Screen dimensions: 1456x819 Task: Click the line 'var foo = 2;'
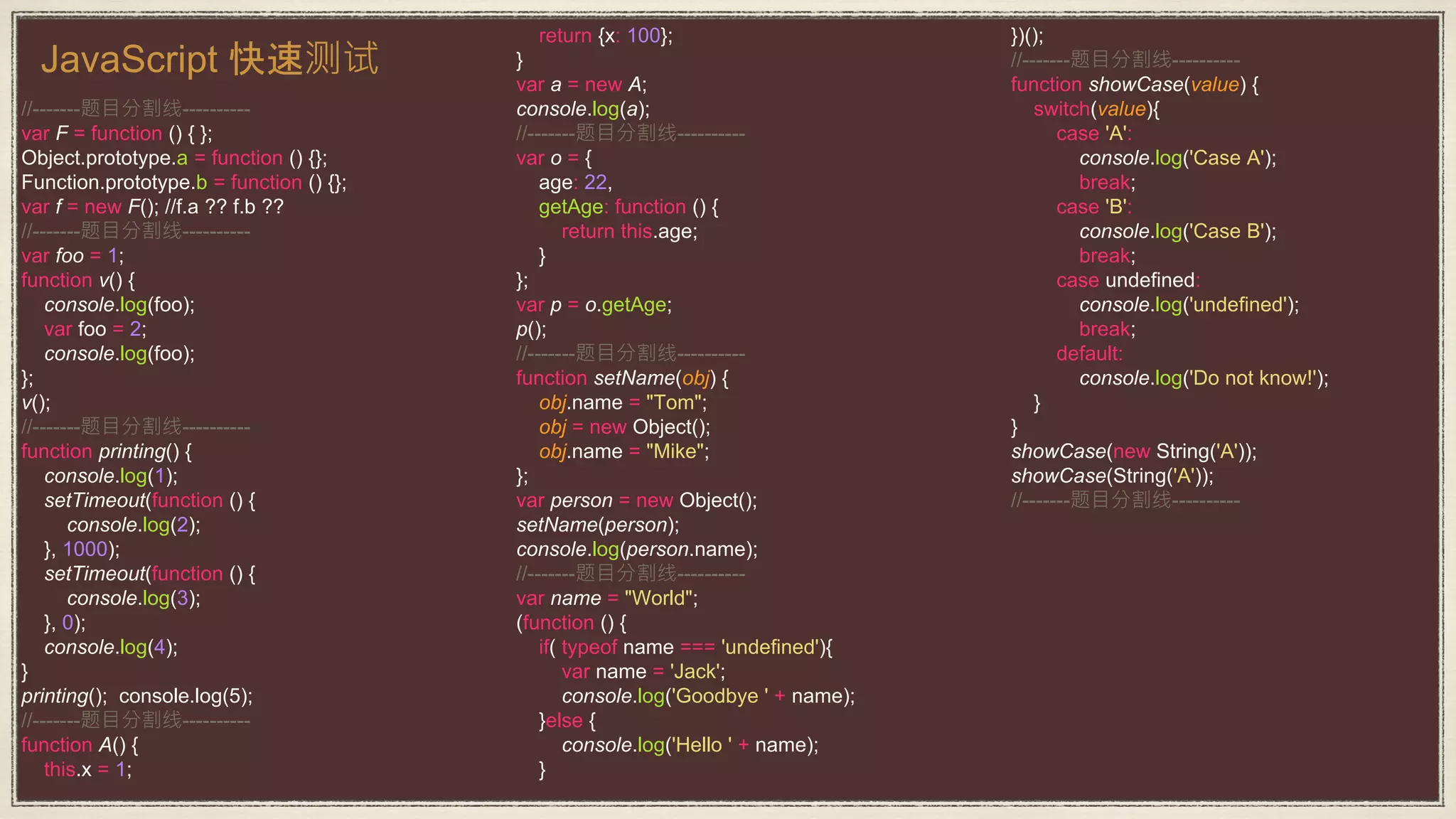[x=95, y=329]
